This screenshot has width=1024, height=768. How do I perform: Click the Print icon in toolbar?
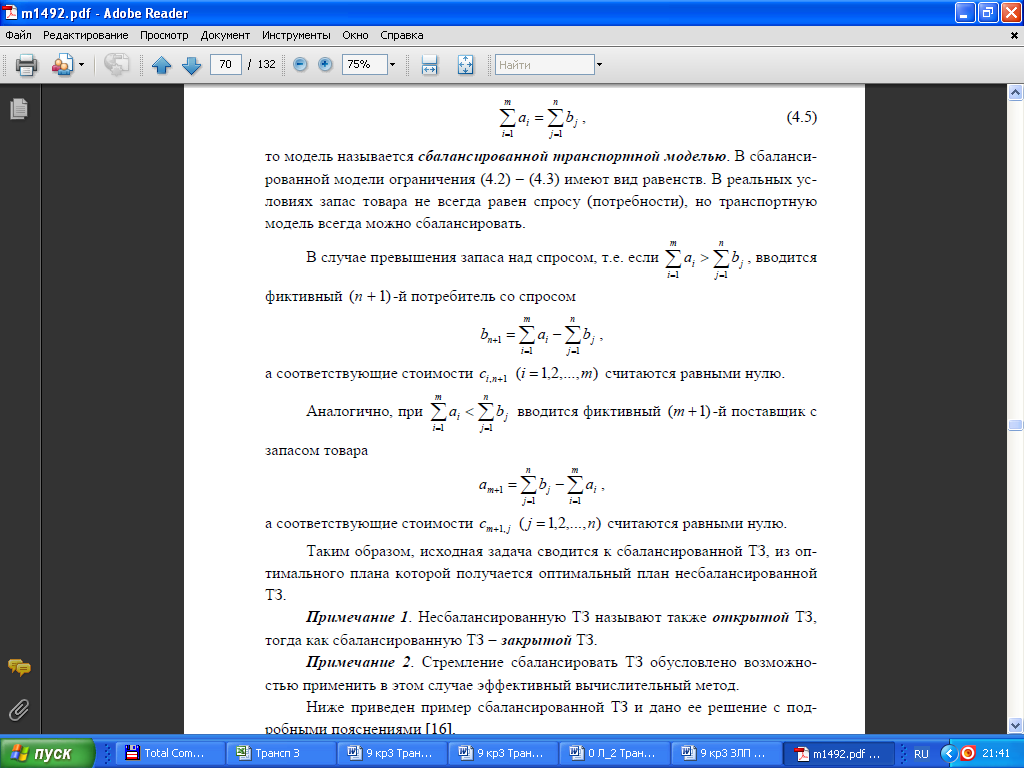(26, 65)
